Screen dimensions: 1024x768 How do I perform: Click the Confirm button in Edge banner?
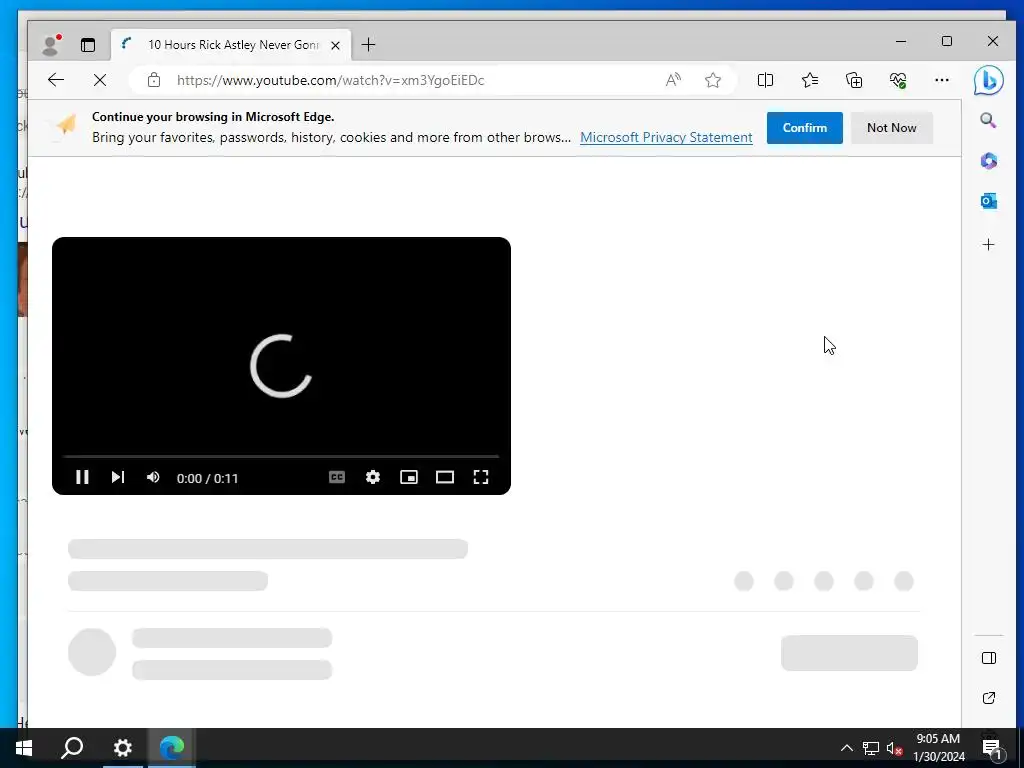805,128
